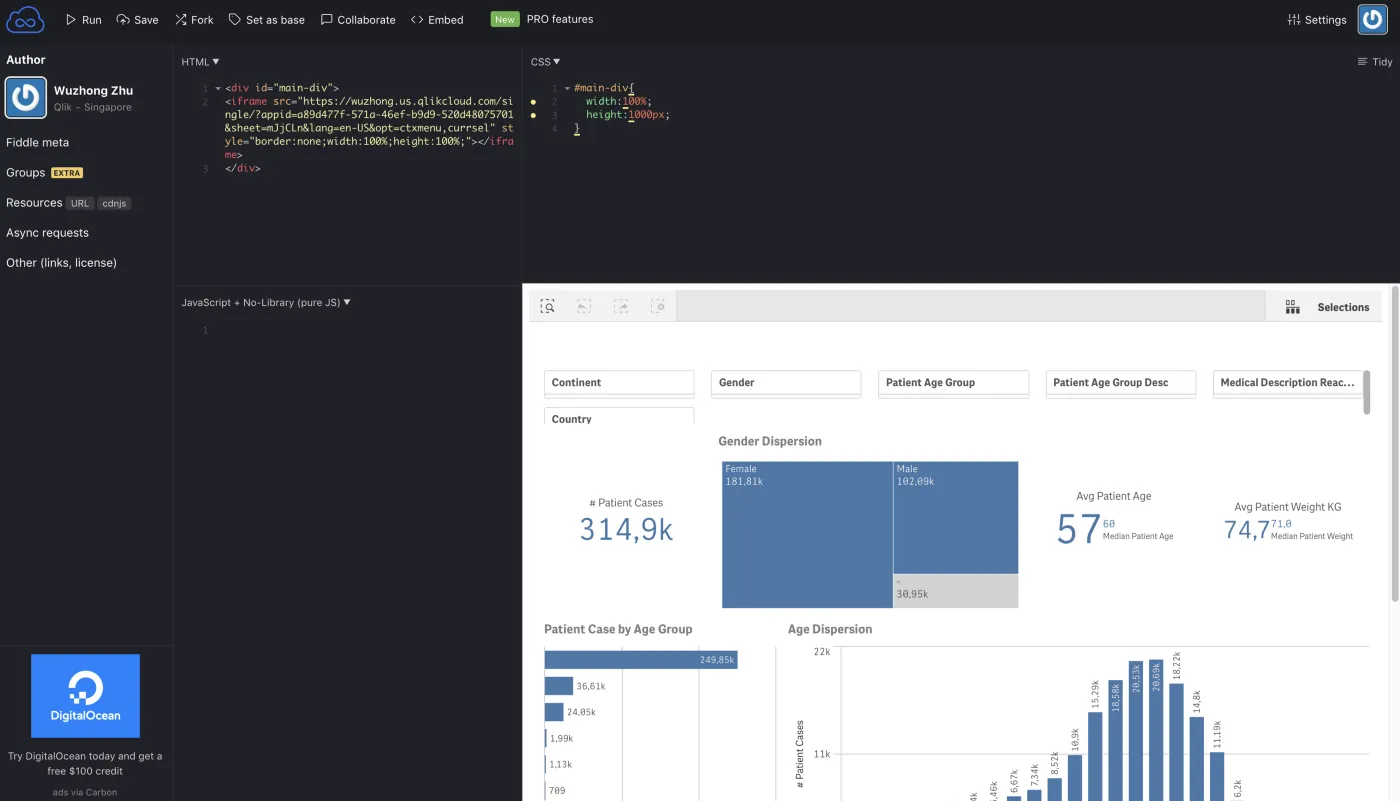Open the JavaScript + No-Library language dropdown

tap(263, 302)
